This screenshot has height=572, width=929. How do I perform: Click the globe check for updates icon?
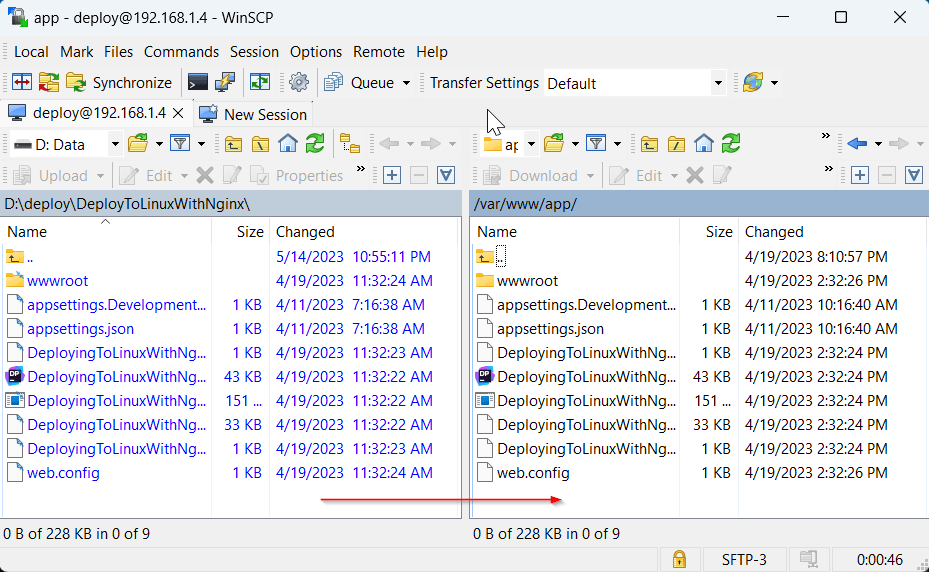[753, 82]
